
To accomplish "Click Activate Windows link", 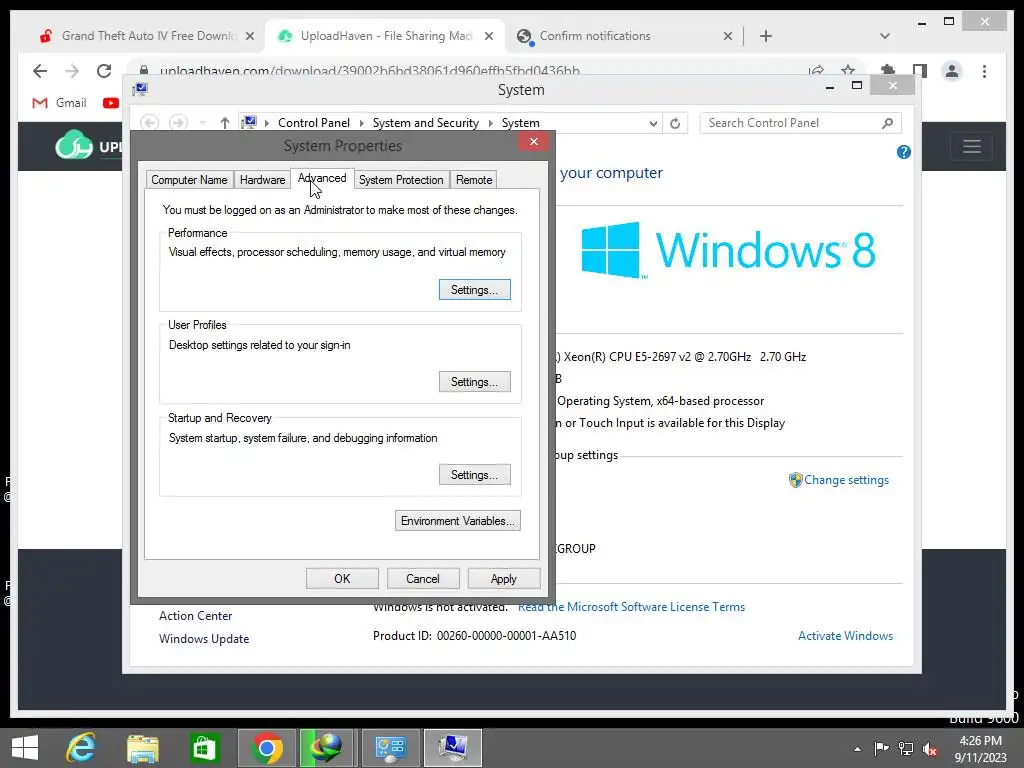I will 845,635.
